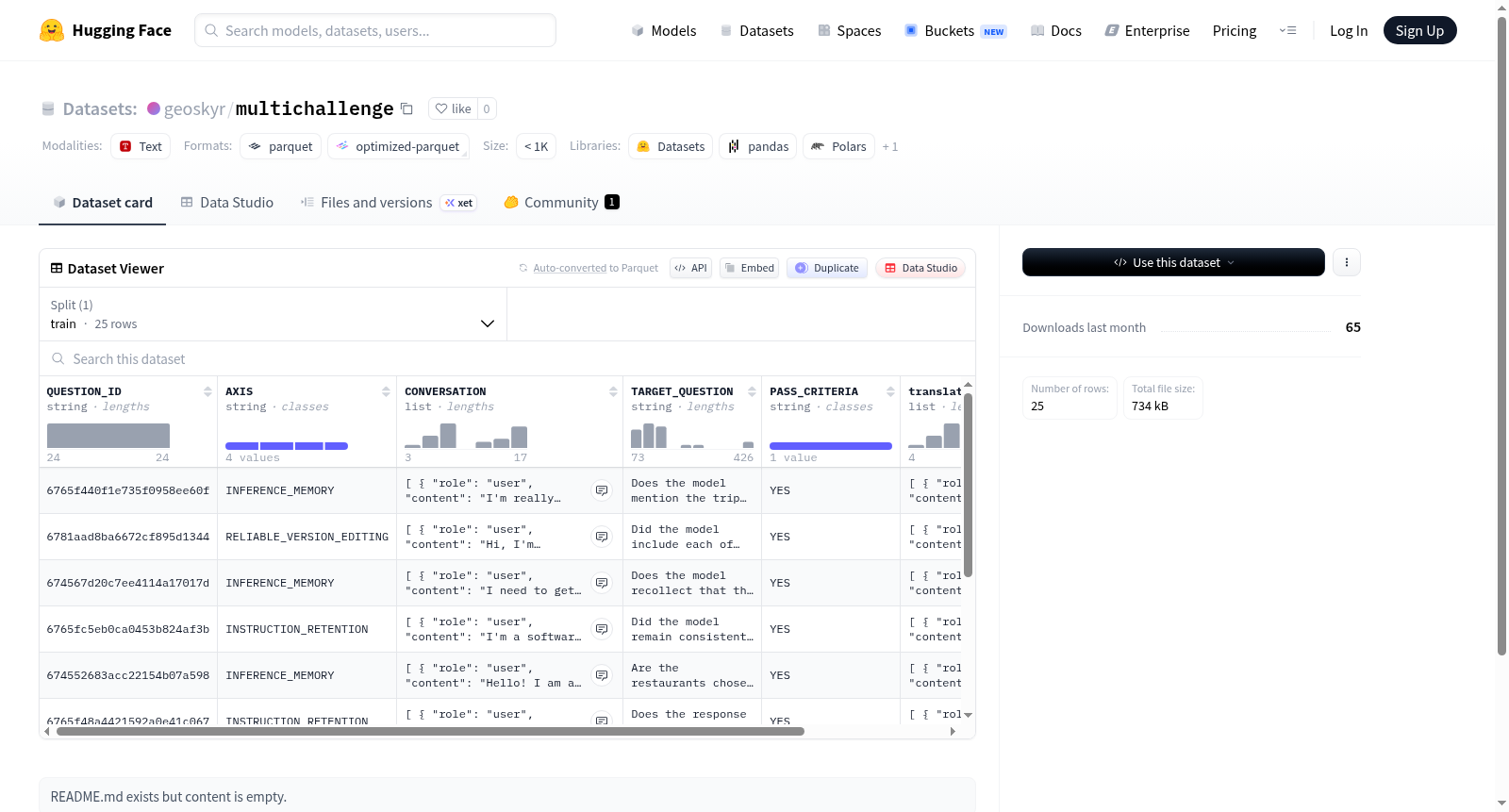The width and height of the screenshot is (1509, 812).
Task: Open the Files and versions tab
Action: pyautogui.click(x=389, y=202)
